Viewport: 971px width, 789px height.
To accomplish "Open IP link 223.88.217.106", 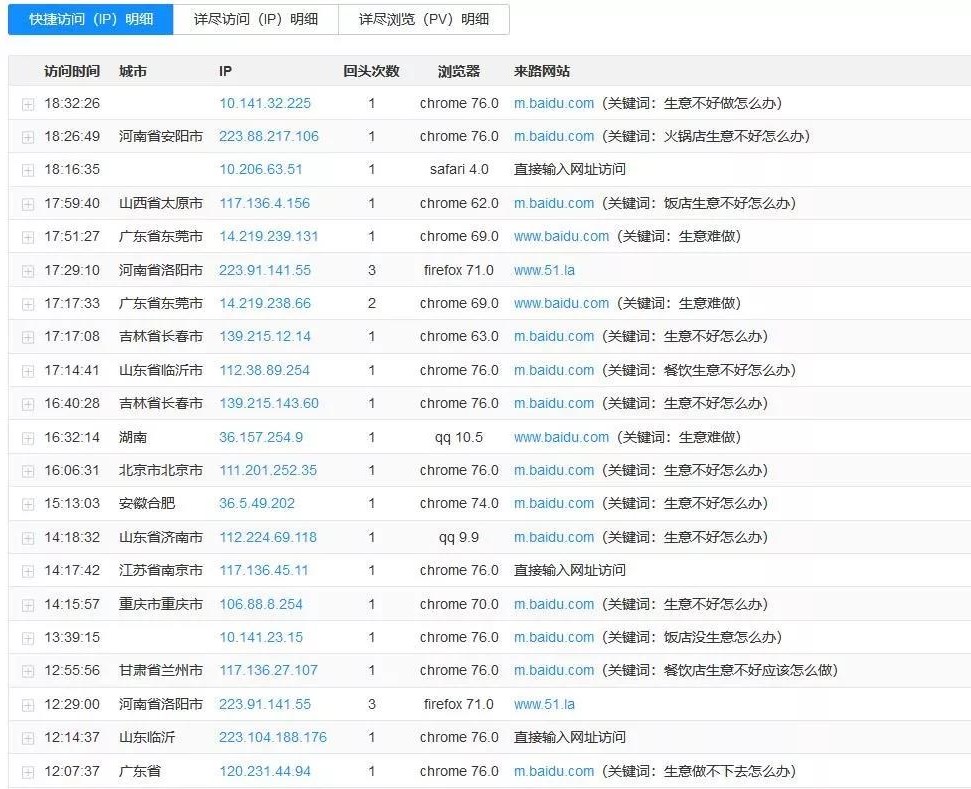I will [269, 136].
